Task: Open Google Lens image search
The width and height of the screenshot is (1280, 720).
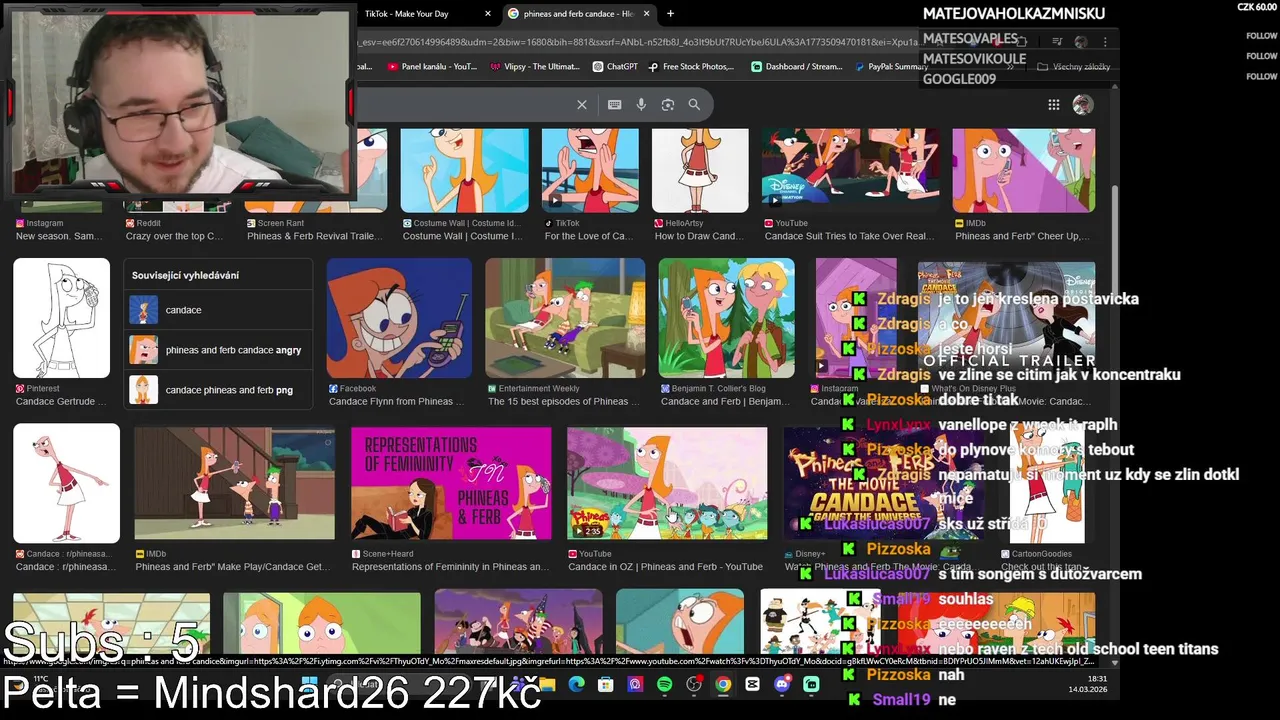Action: (x=668, y=105)
